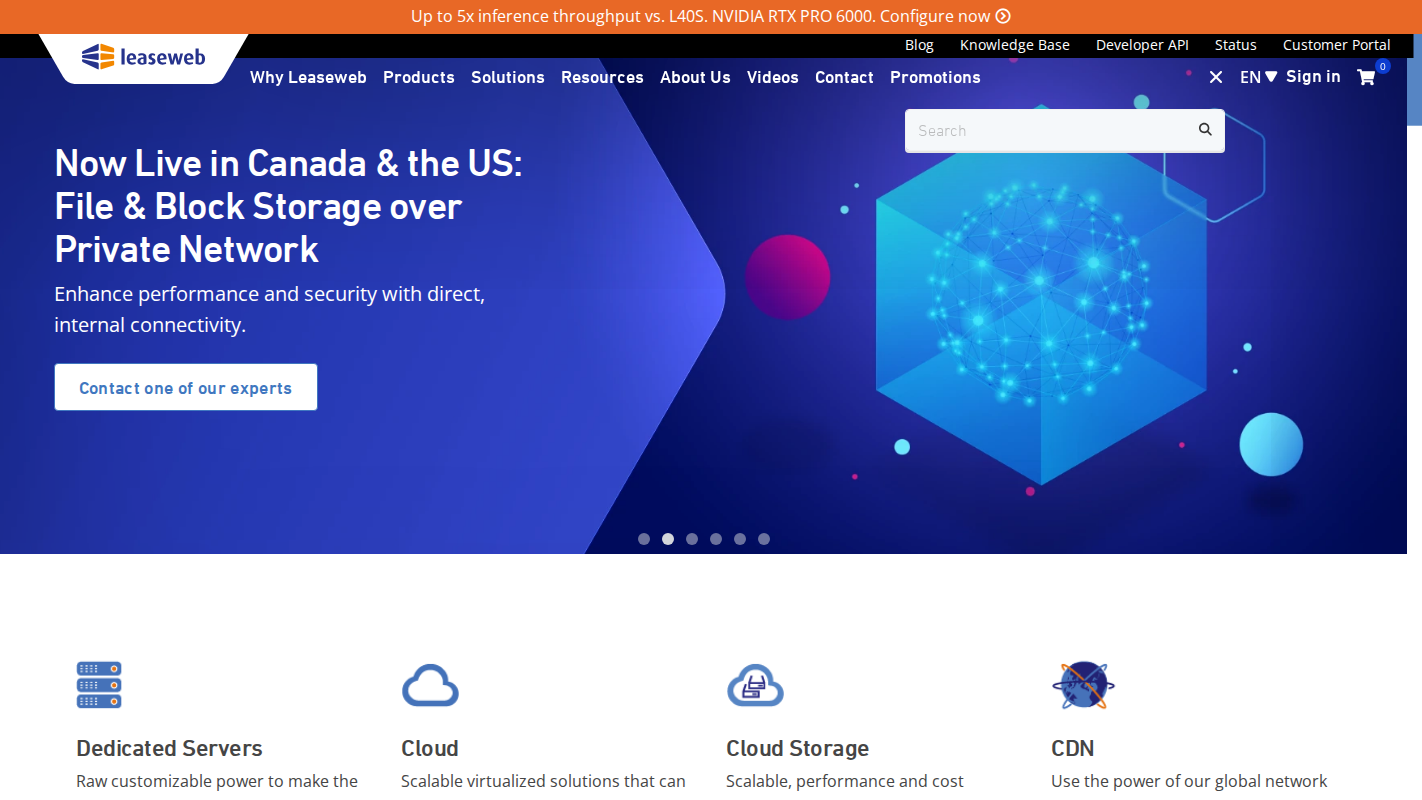Viewport: 1422px width, 800px height.
Task: Open the Customer Portal link
Action: pyautogui.click(x=1337, y=45)
